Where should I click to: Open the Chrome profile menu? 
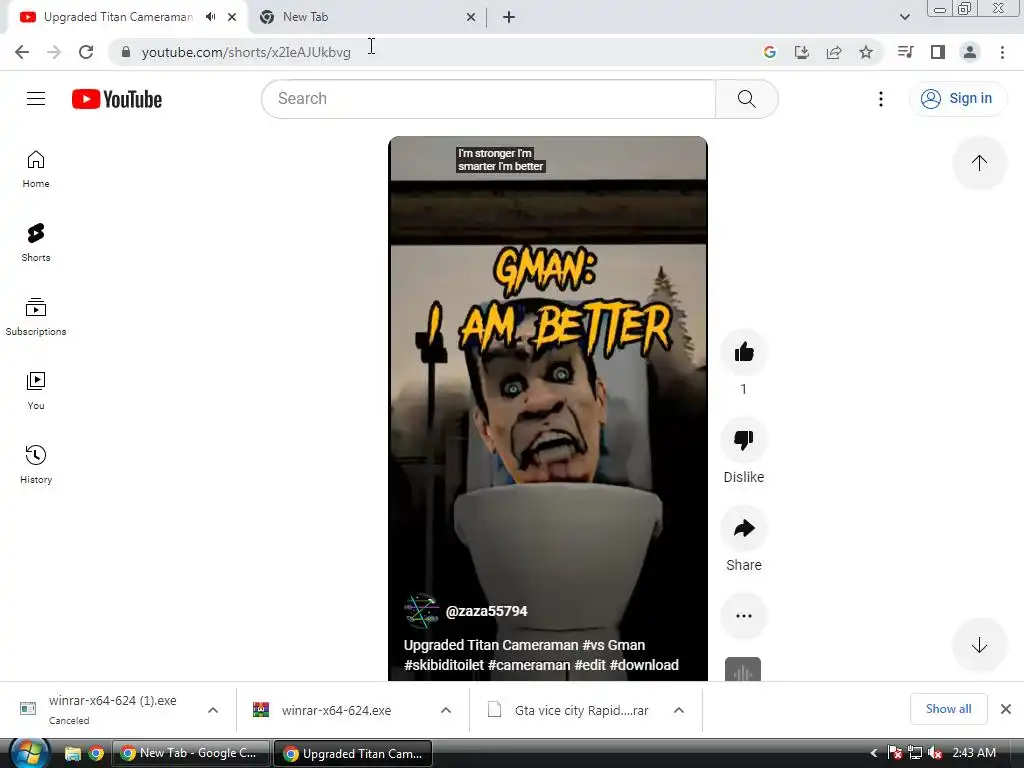coord(970,52)
